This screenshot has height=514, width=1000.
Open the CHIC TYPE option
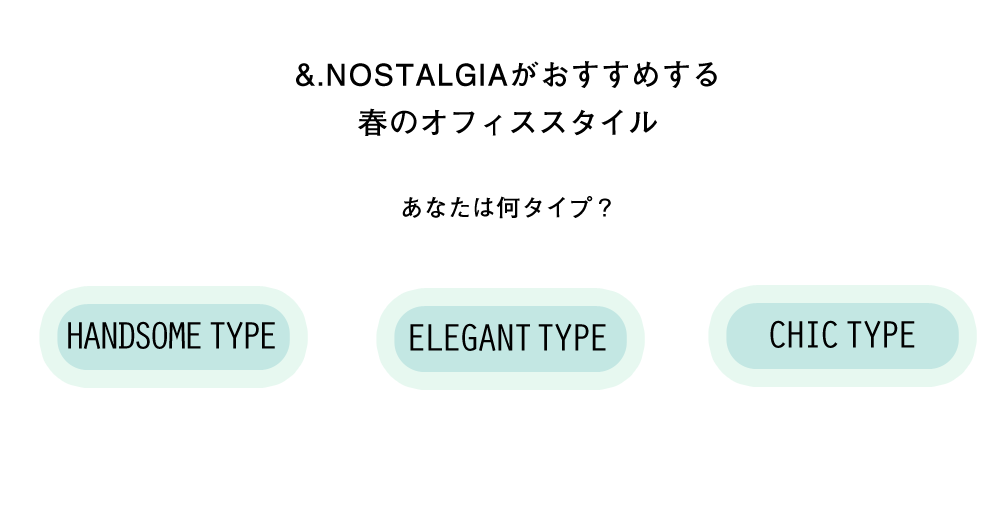pos(842,336)
